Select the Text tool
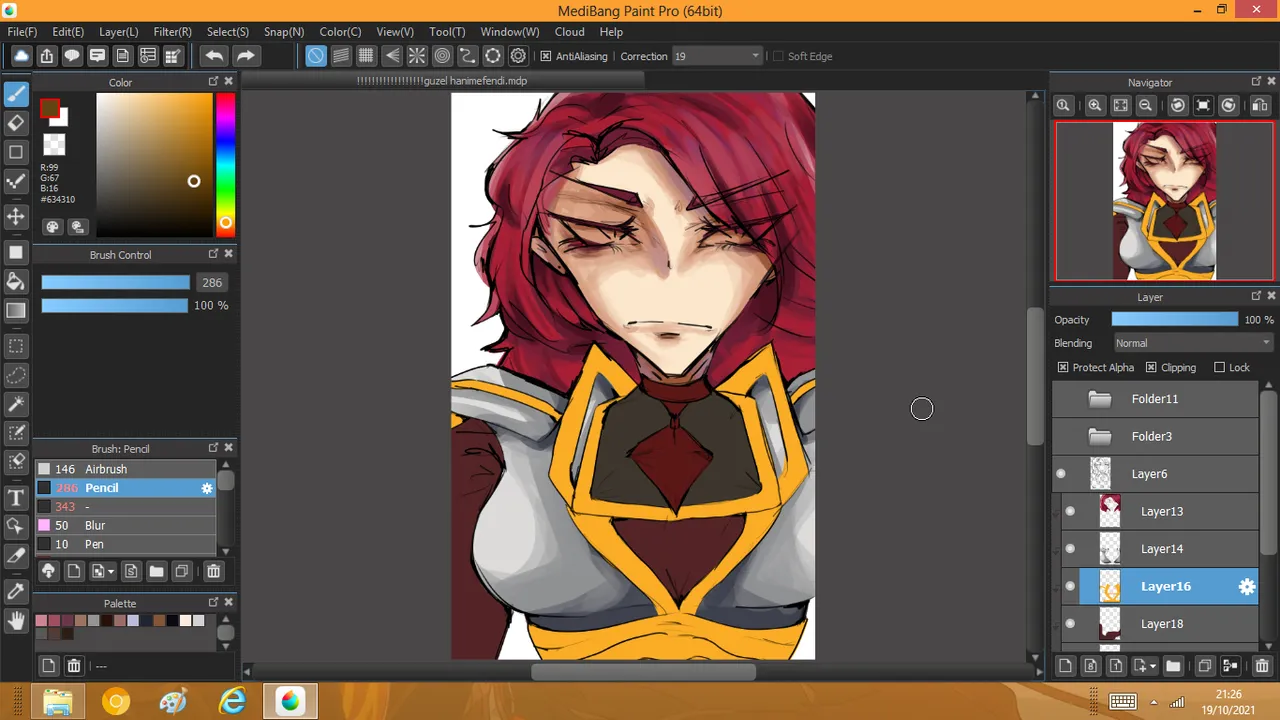The width and height of the screenshot is (1280, 720). point(16,497)
